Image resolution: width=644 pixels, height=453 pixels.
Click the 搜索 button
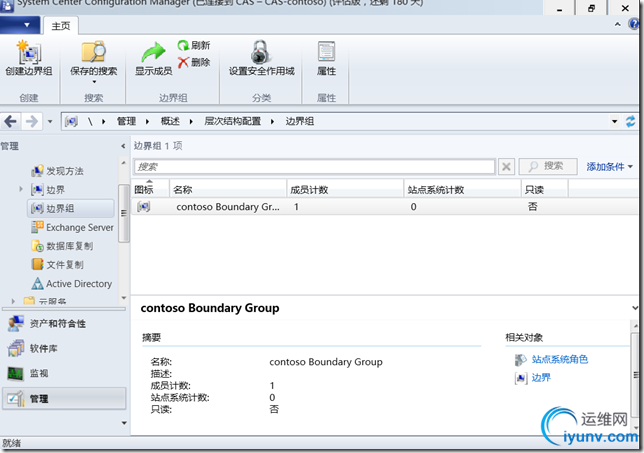547,166
